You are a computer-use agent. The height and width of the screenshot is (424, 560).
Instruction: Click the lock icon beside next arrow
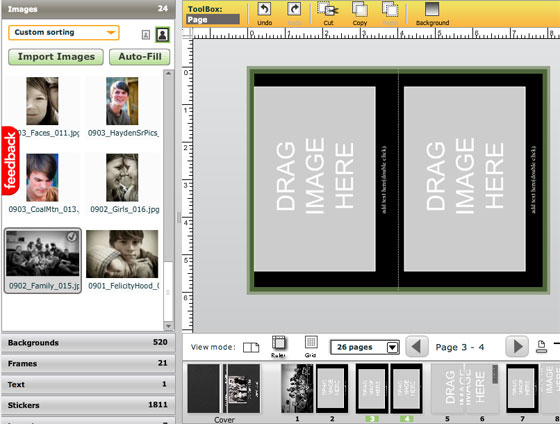point(541,346)
